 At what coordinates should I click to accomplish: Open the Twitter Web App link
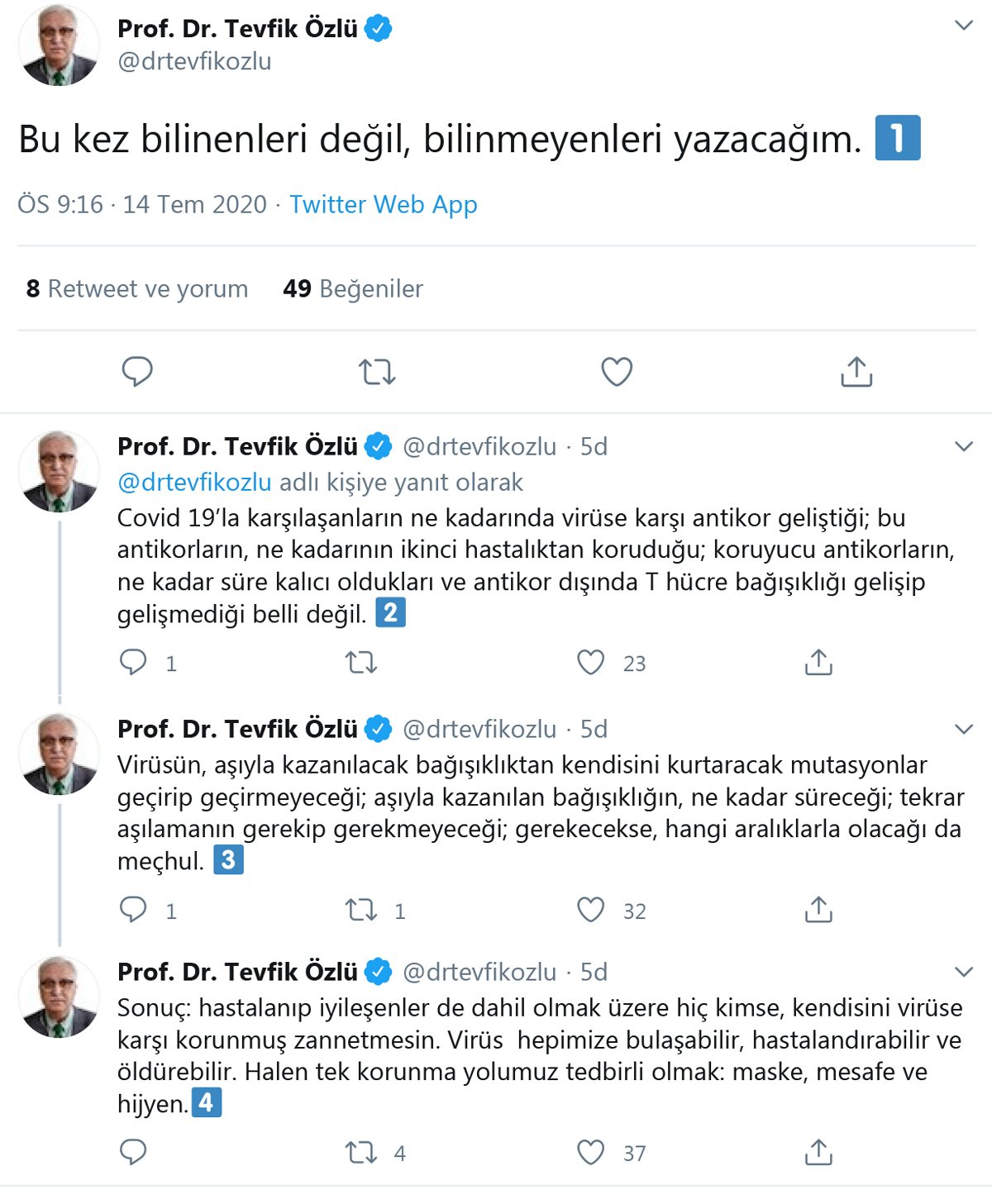click(383, 204)
